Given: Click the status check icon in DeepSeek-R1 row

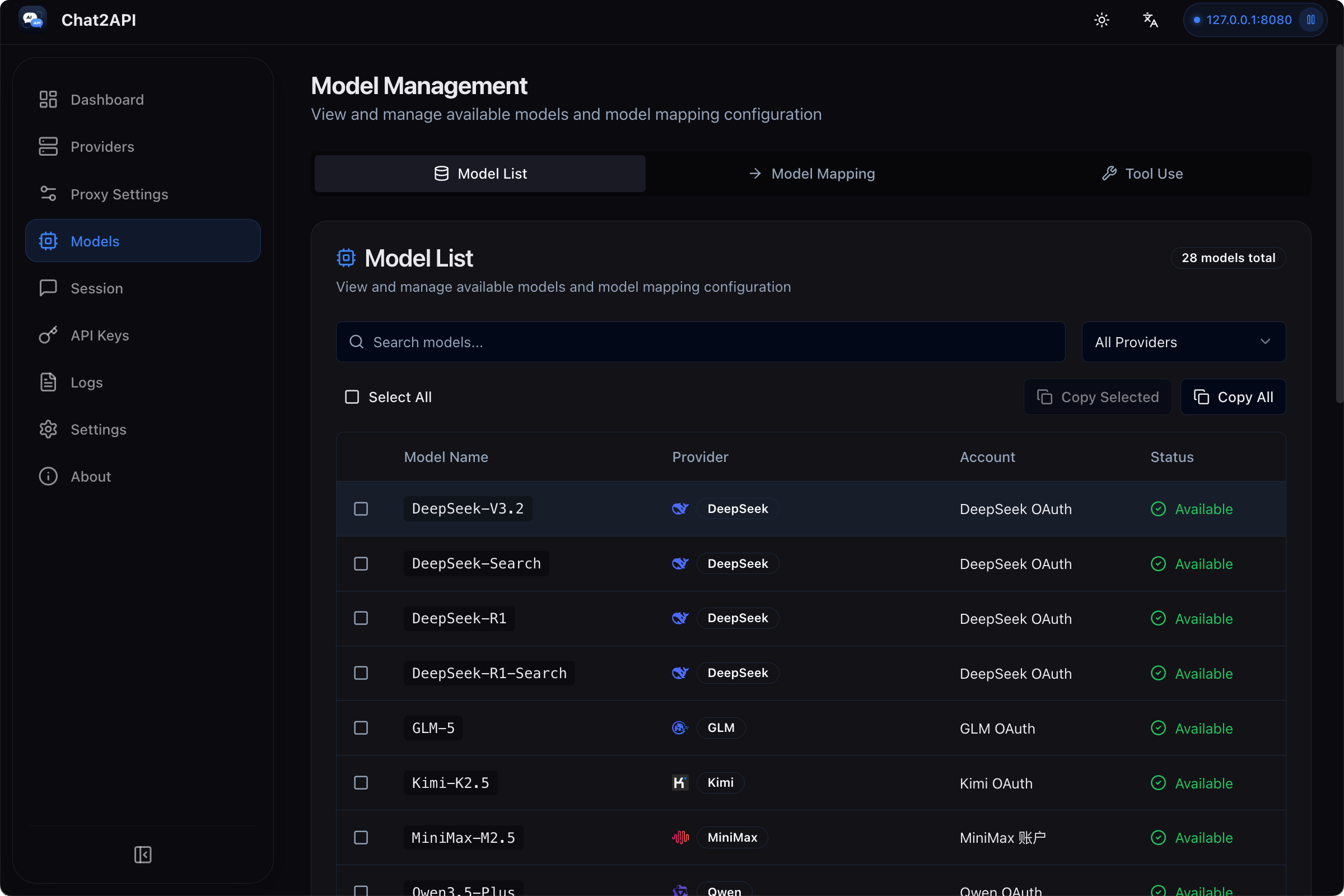Looking at the screenshot, I should (1158, 618).
